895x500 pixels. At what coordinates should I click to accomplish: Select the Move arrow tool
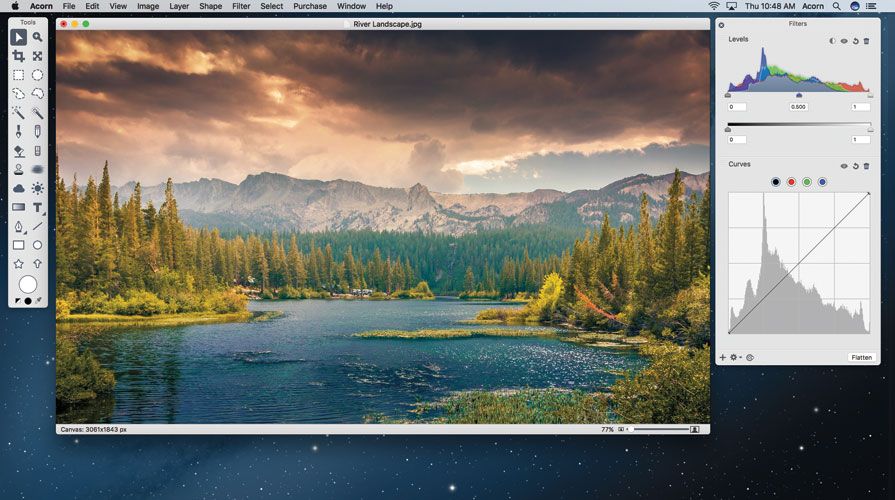18,38
